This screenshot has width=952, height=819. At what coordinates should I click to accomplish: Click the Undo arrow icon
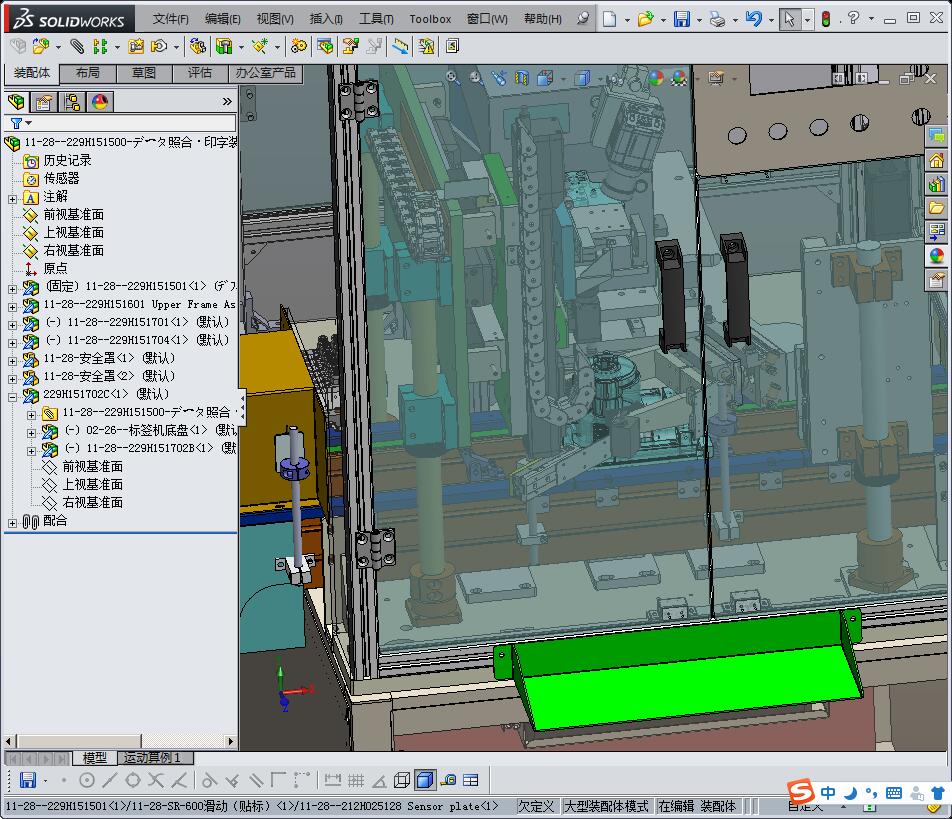[x=753, y=19]
